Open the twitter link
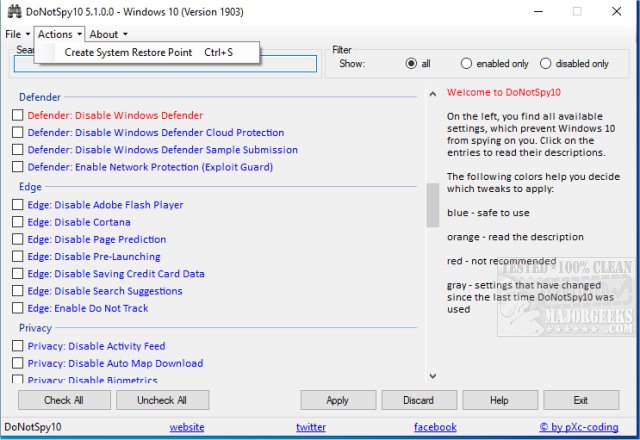640x440 pixels. pyautogui.click(x=311, y=427)
